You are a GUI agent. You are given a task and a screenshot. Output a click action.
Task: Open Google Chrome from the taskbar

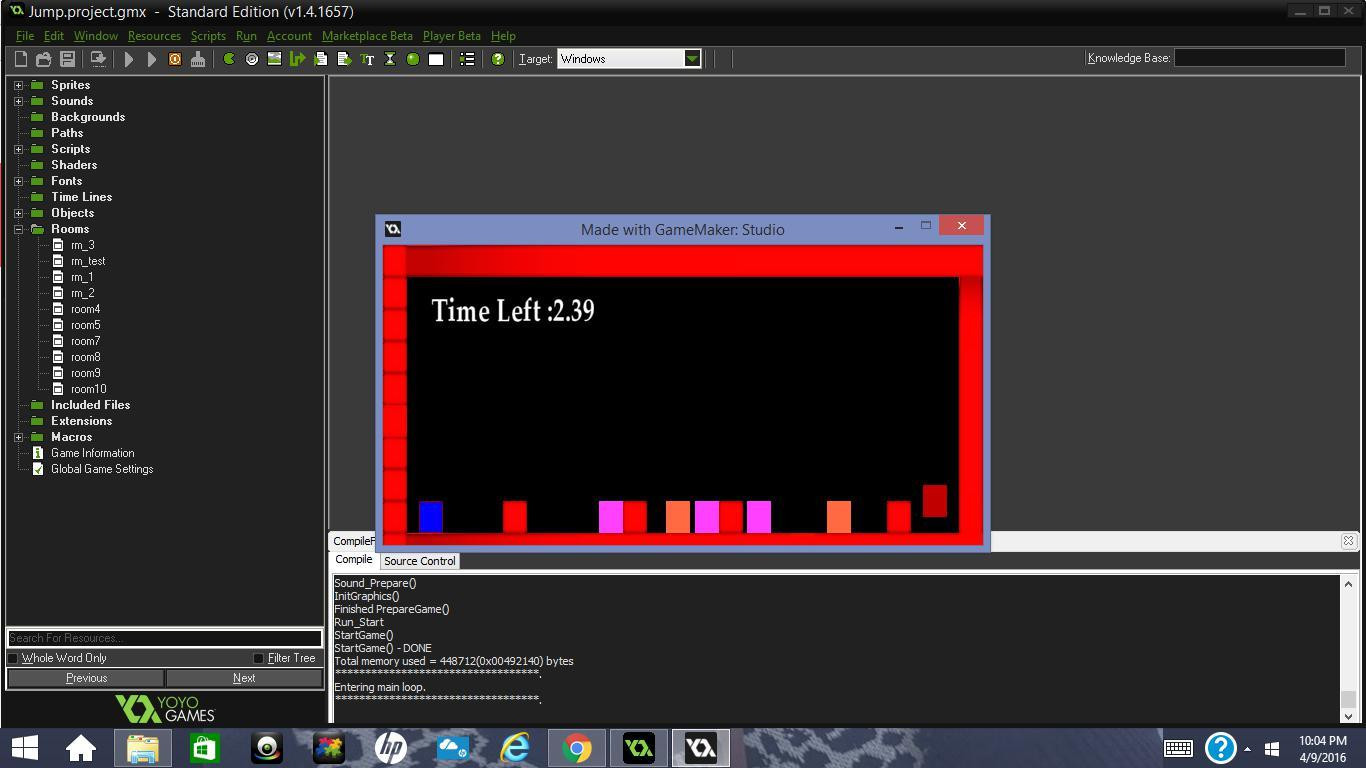[577, 748]
